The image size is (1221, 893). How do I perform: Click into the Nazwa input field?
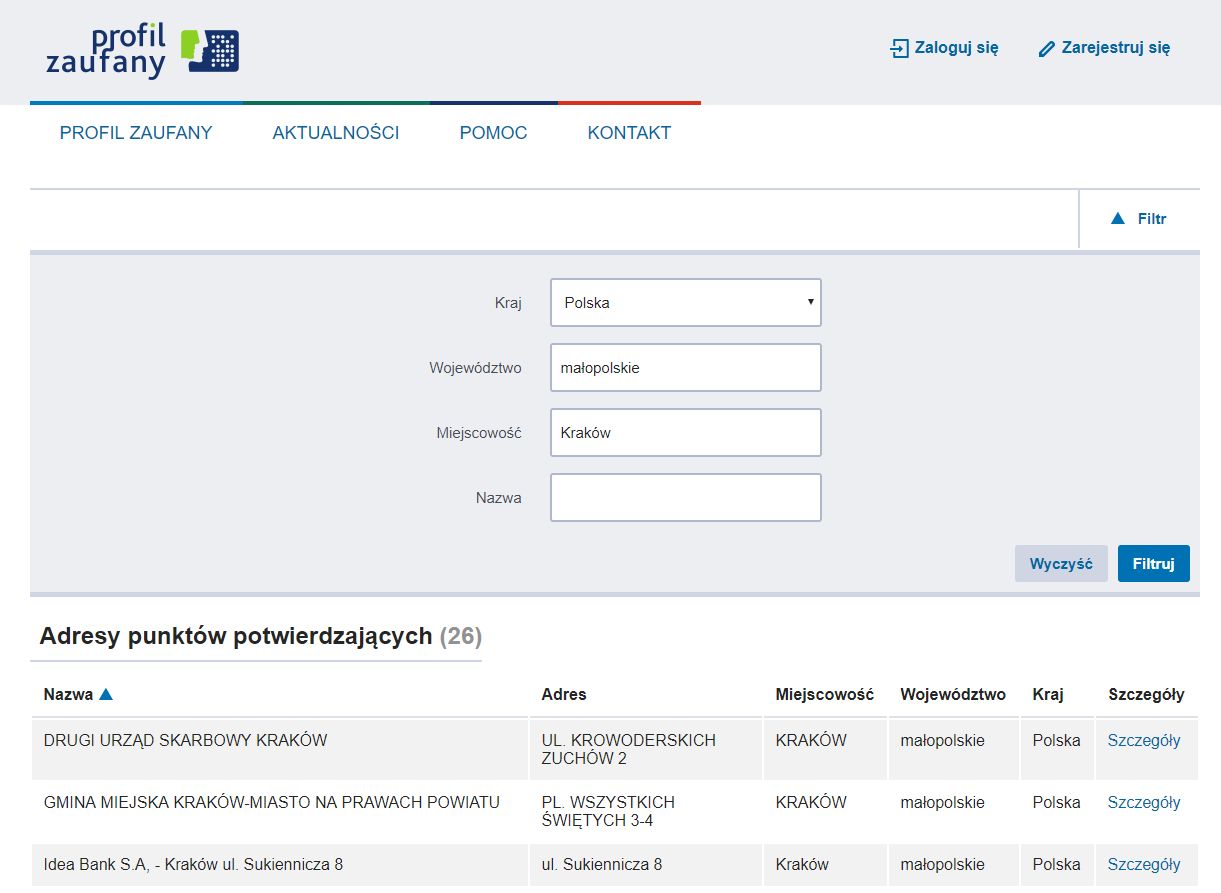(x=685, y=497)
